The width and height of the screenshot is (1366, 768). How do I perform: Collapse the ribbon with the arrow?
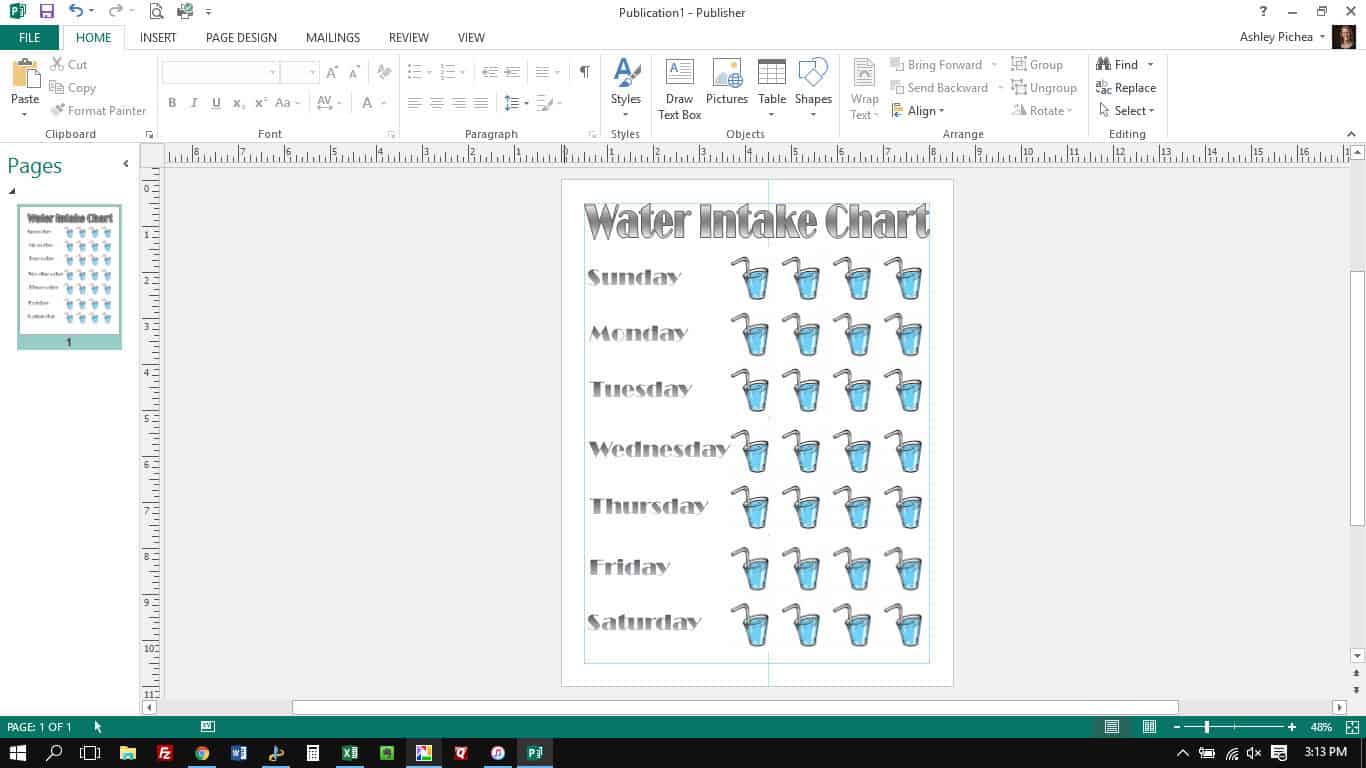coord(1352,134)
